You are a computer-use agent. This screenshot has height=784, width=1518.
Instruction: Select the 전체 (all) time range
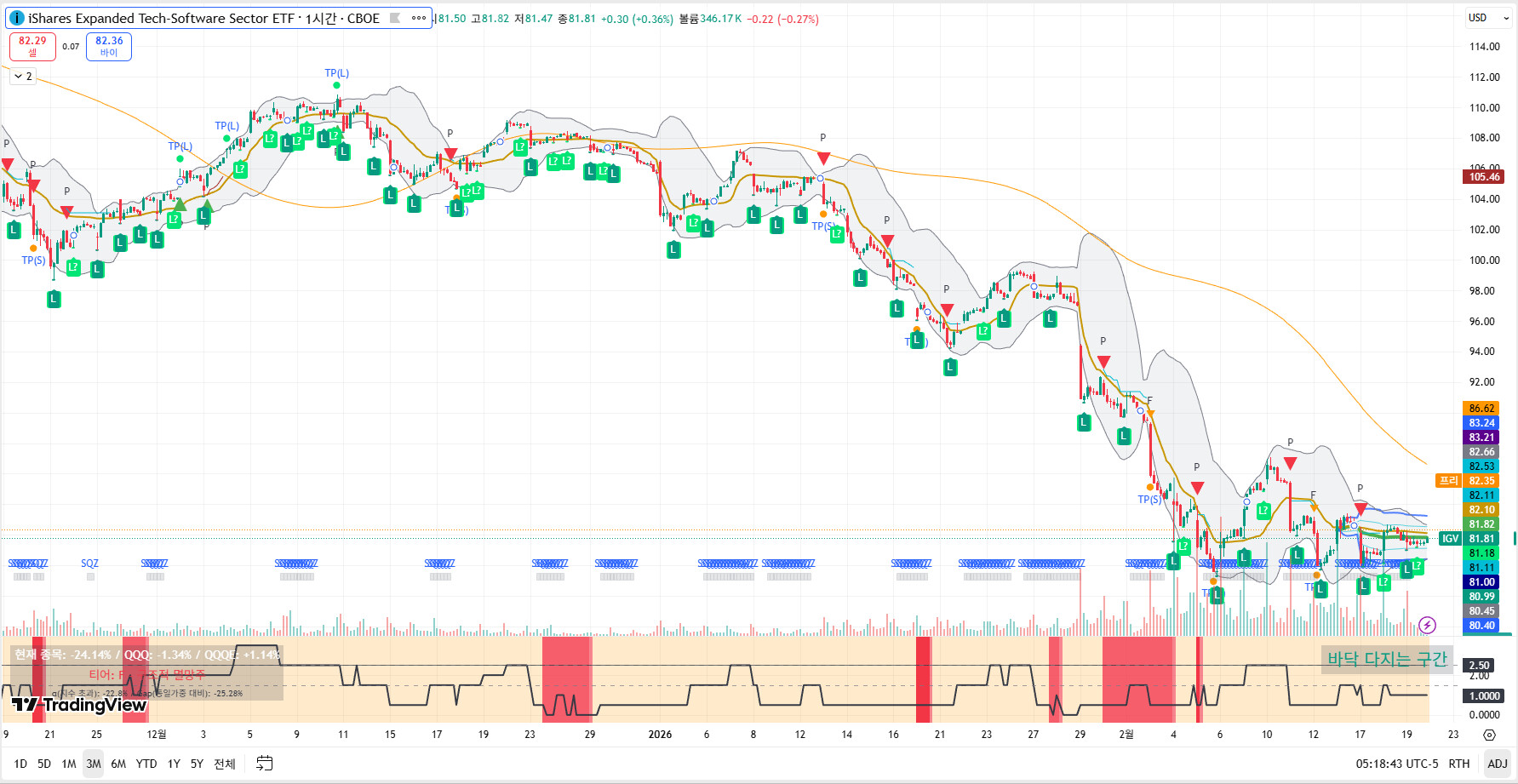pos(225,764)
